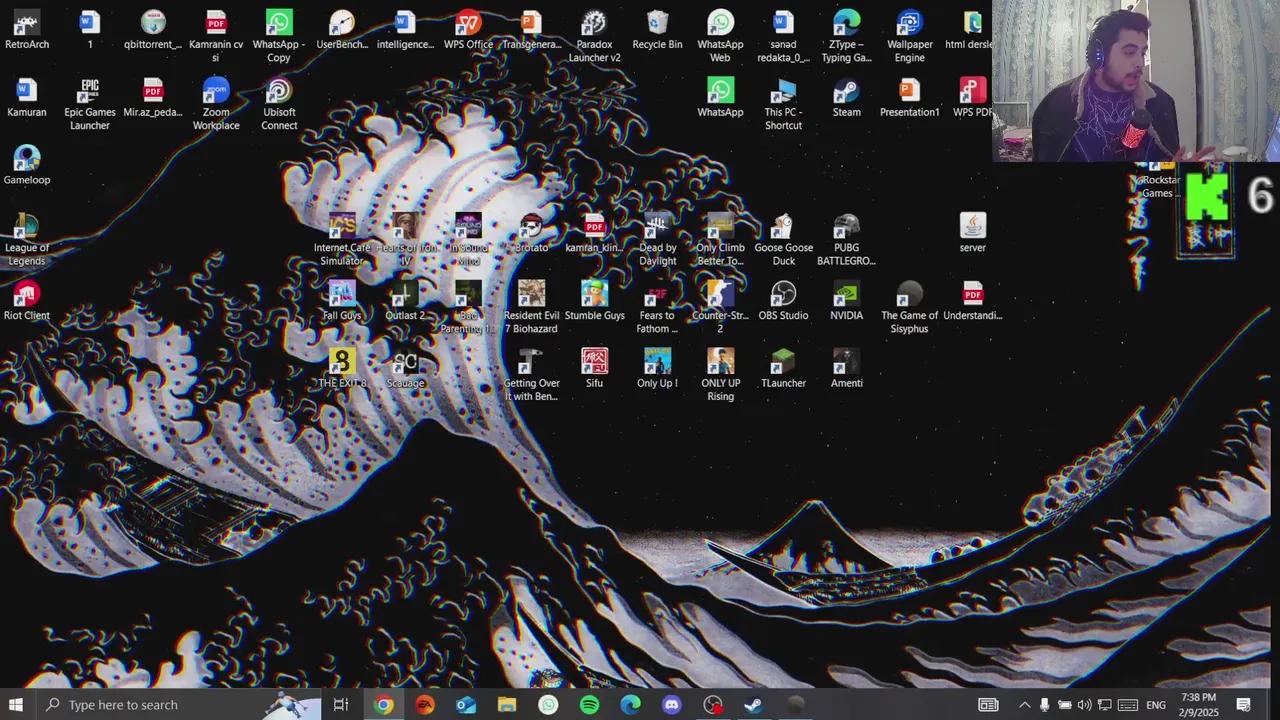Screen dimensions: 1280x720
Task: Open Google Chrome from the taskbar
Action: pyautogui.click(x=383, y=705)
